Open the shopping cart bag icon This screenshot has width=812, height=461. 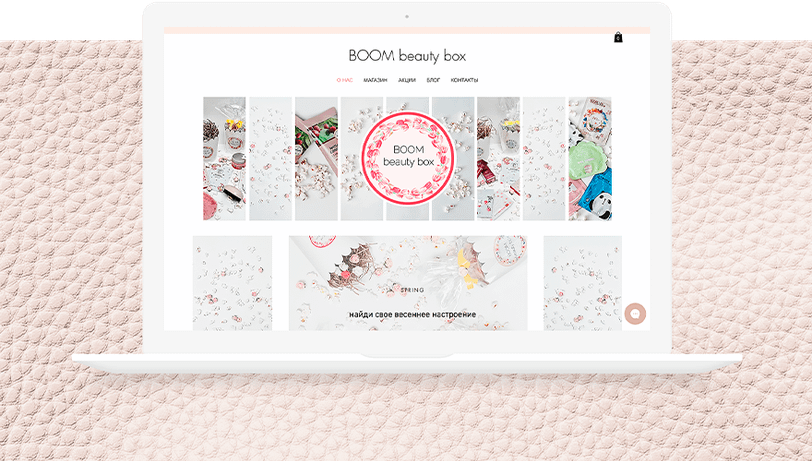(x=618, y=37)
